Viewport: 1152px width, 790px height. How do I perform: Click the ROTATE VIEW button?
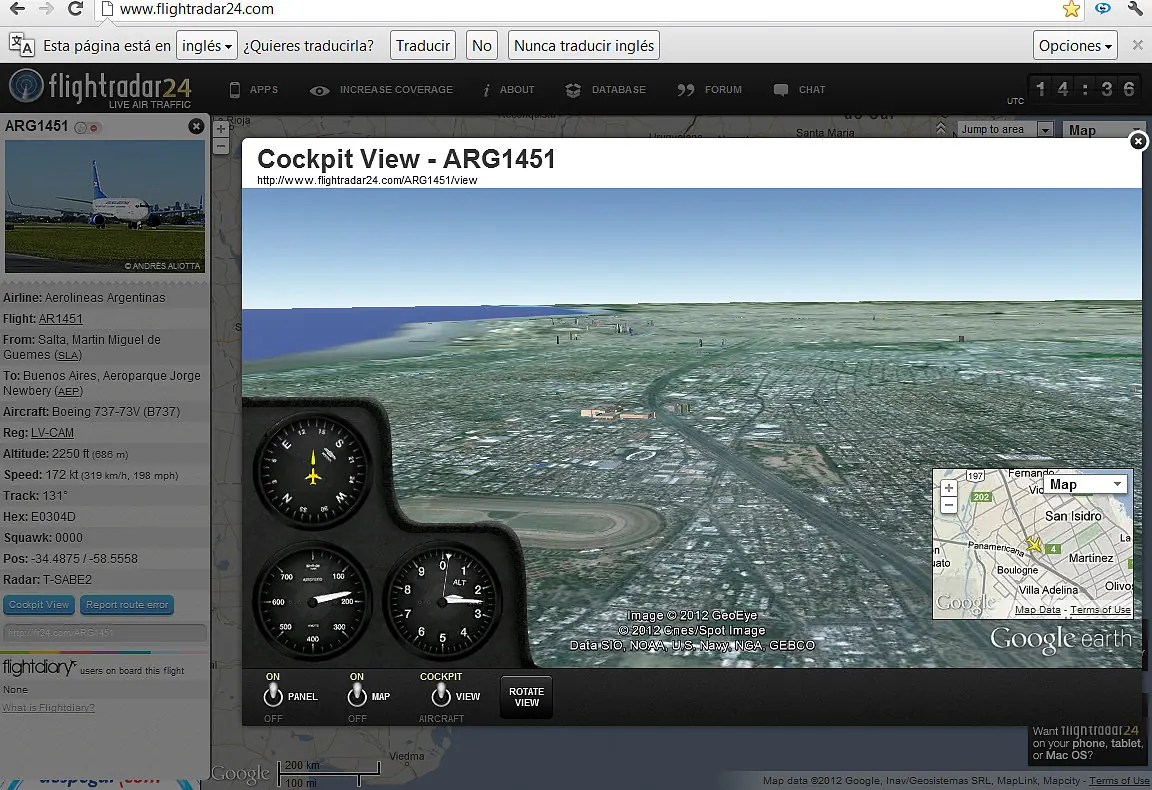(x=526, y=697)
